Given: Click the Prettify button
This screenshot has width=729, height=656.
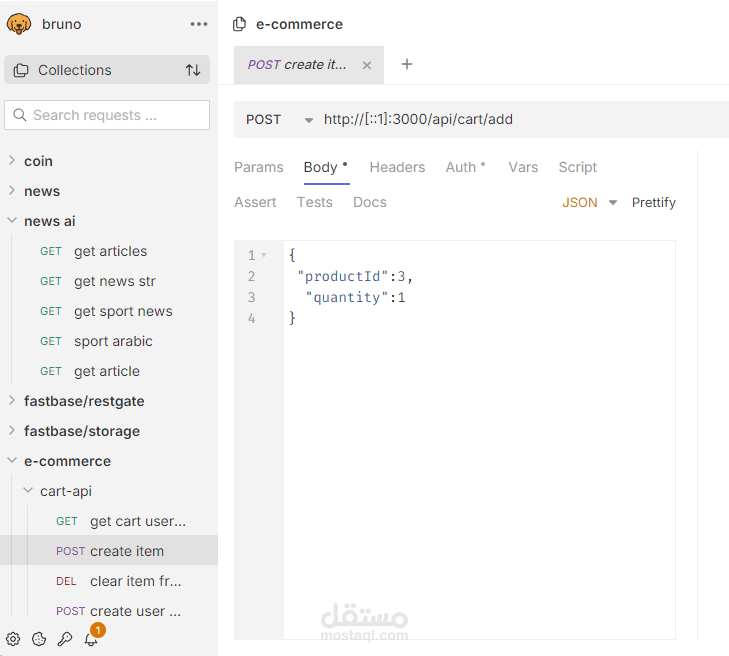Looking at the screenshot, I should [x=653, y=203].
